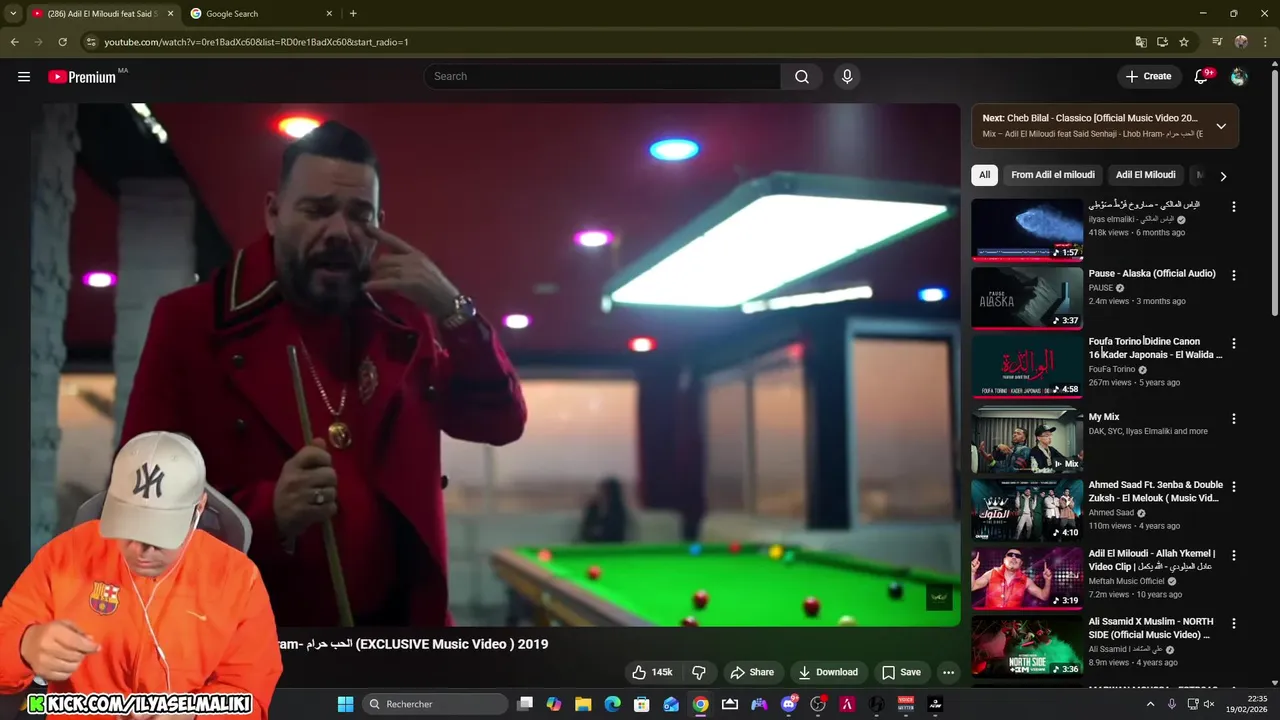Open Pause Alaska video thumbnail
The height and width of the screenshot is (720, 1280).
1027,298
